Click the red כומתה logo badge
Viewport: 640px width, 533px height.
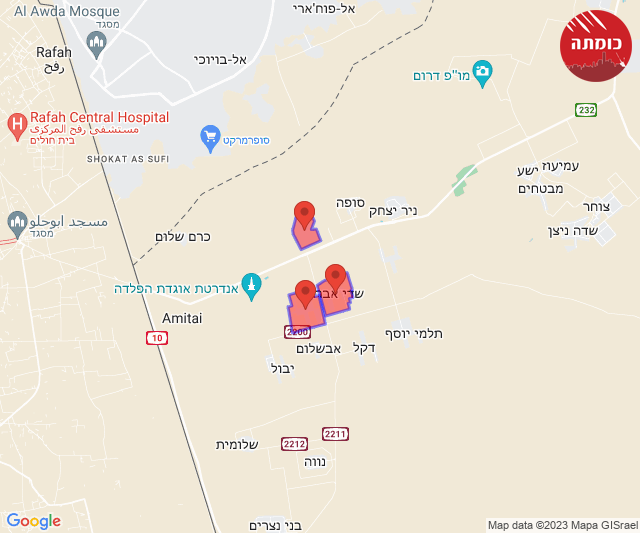click(596, 46)
